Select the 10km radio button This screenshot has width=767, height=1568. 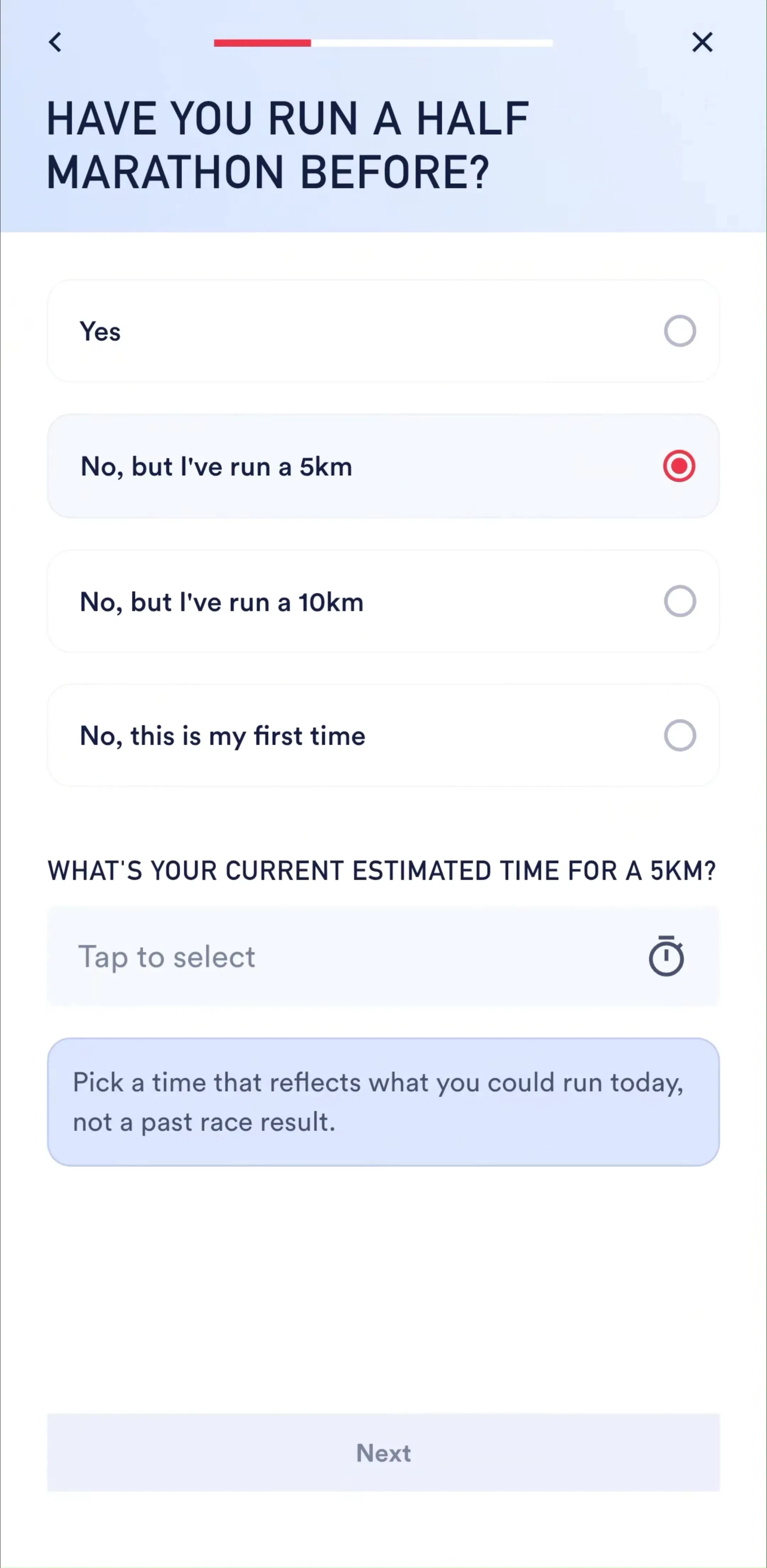[679, 602]
